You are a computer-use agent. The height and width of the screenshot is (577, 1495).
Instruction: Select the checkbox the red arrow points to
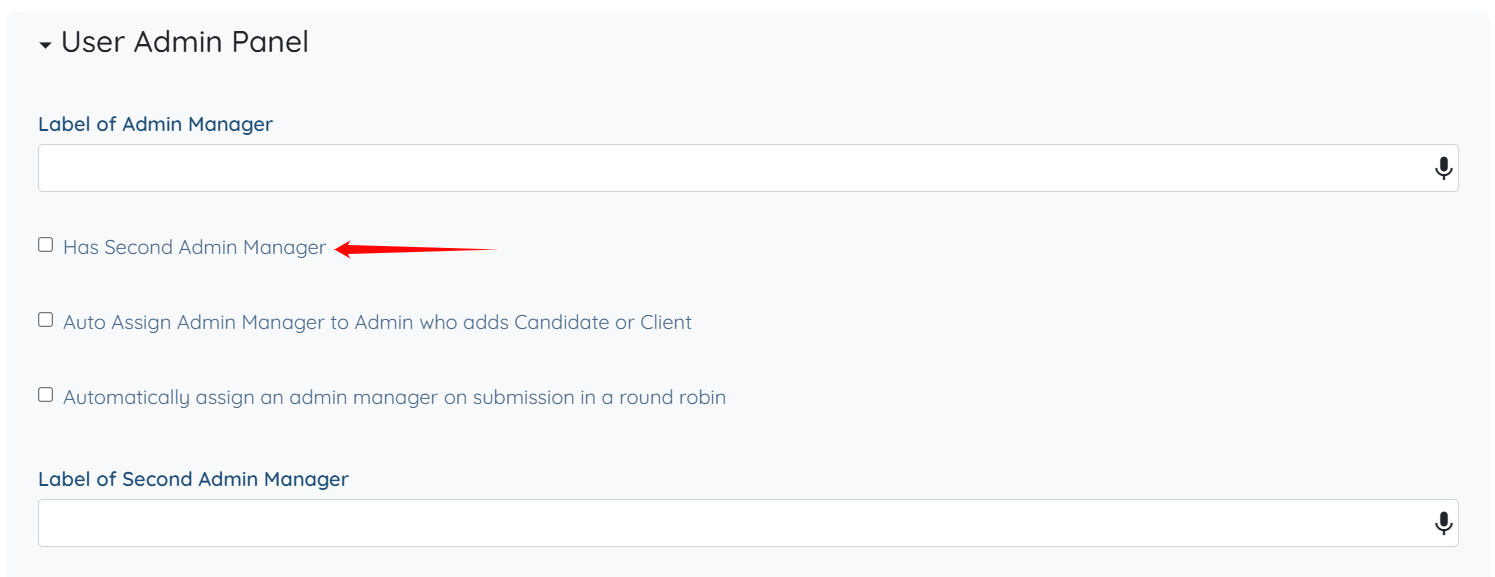pos(46,245)
